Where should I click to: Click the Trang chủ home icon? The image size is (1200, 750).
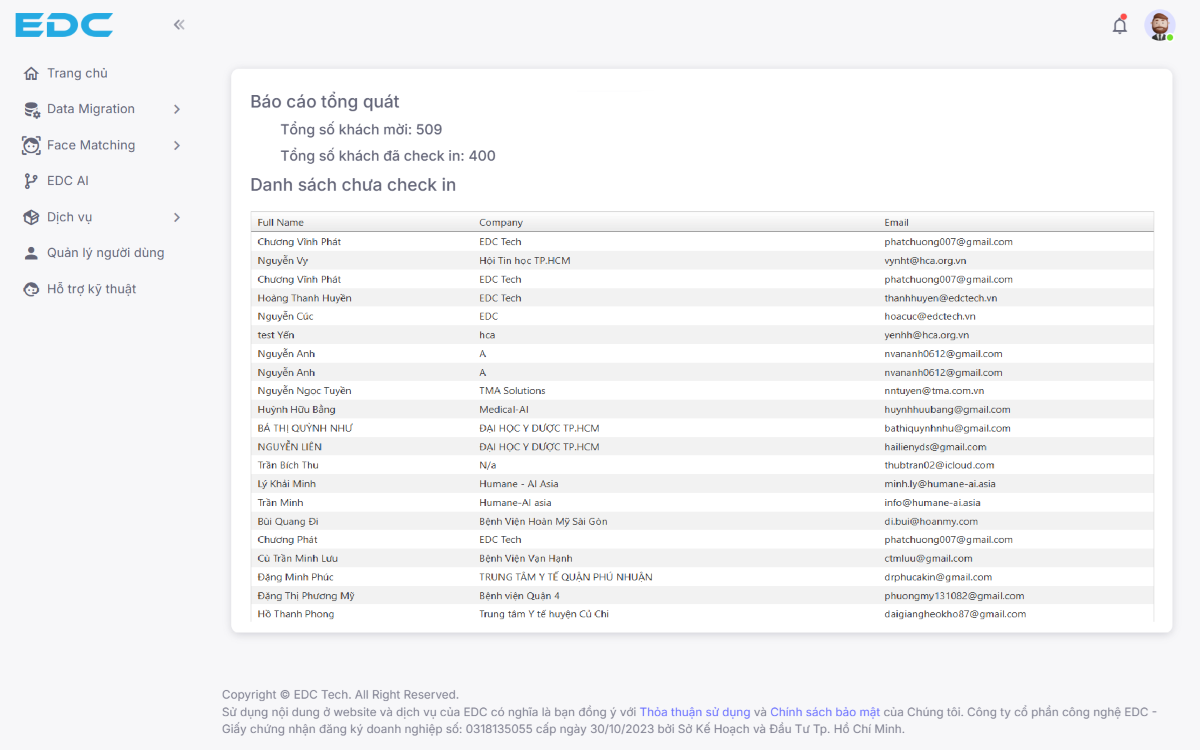(31, 73)
